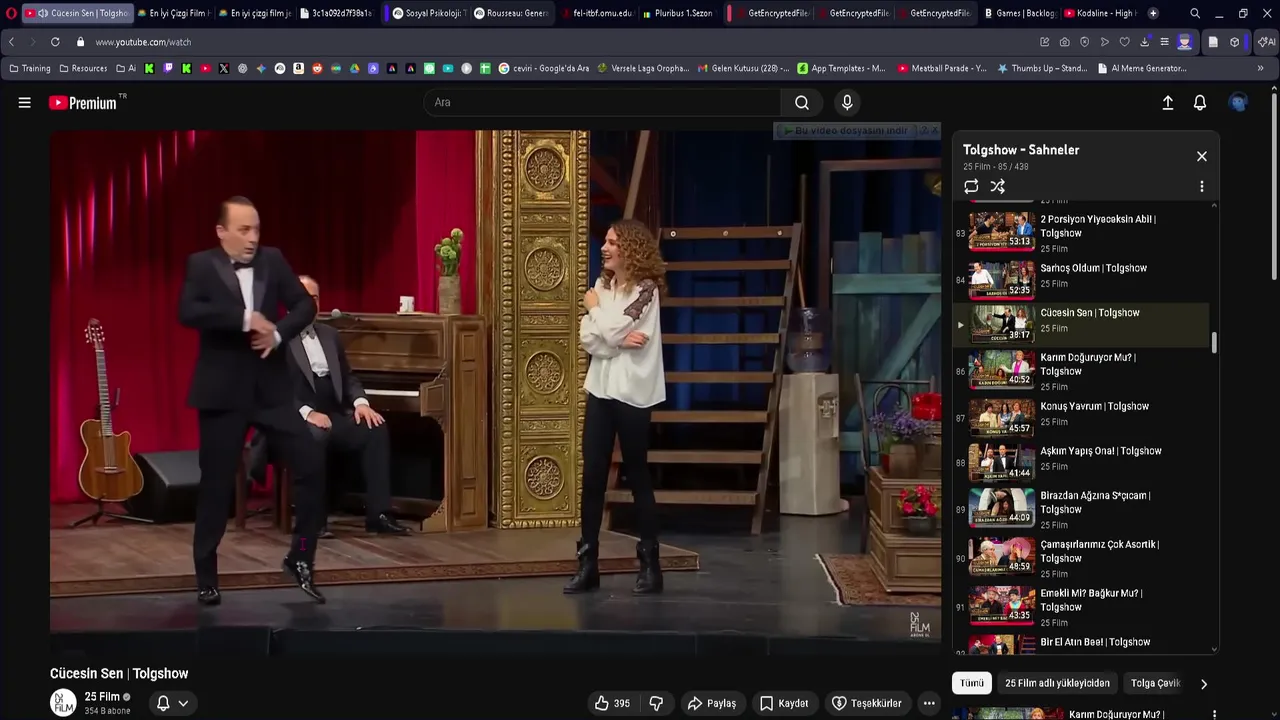Image resolution: width=1280 pixels, height=720 pixels.
Task: Open browser snapshot camera icon
Action: tap(1064, 42)
